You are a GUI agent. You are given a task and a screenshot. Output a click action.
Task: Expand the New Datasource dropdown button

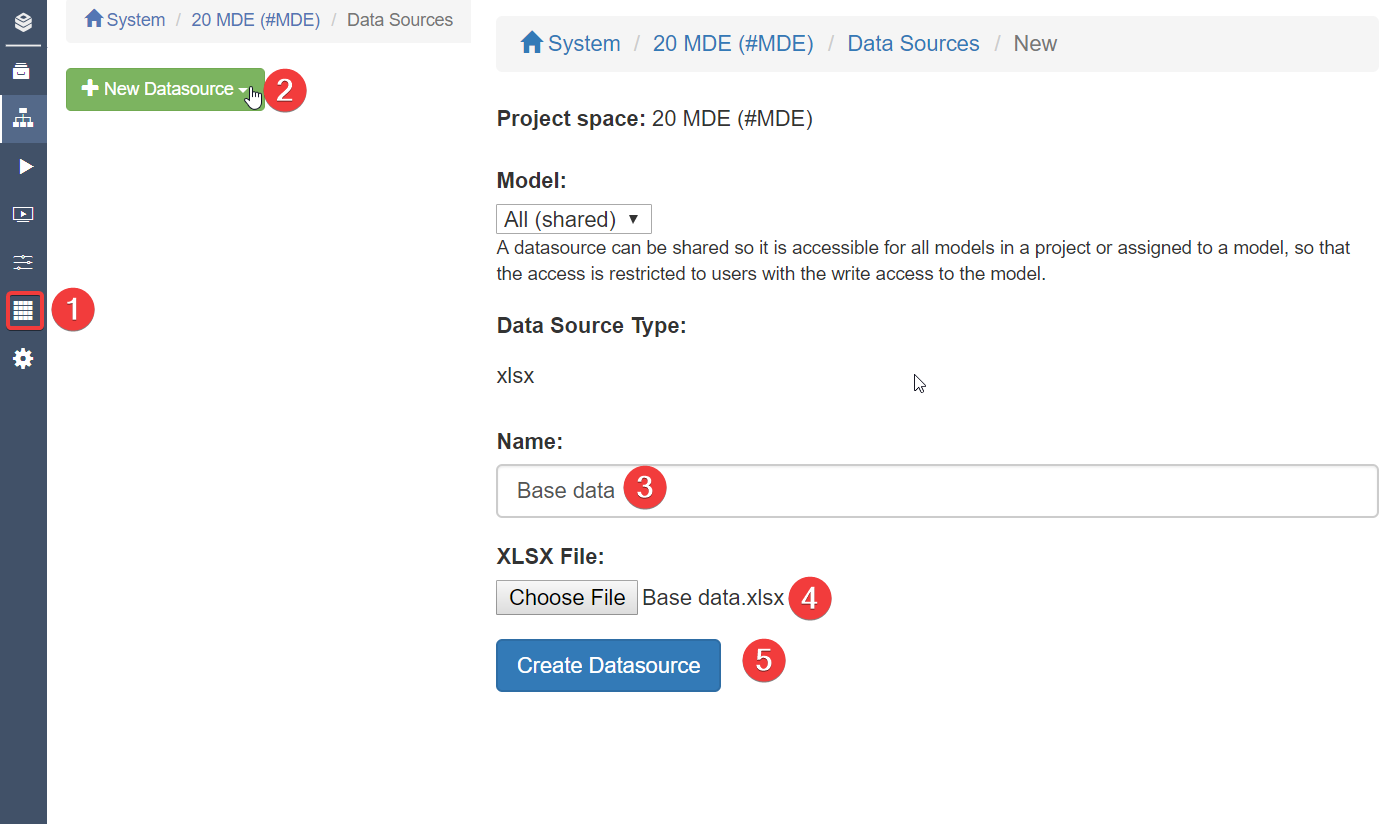coord(165,89)
